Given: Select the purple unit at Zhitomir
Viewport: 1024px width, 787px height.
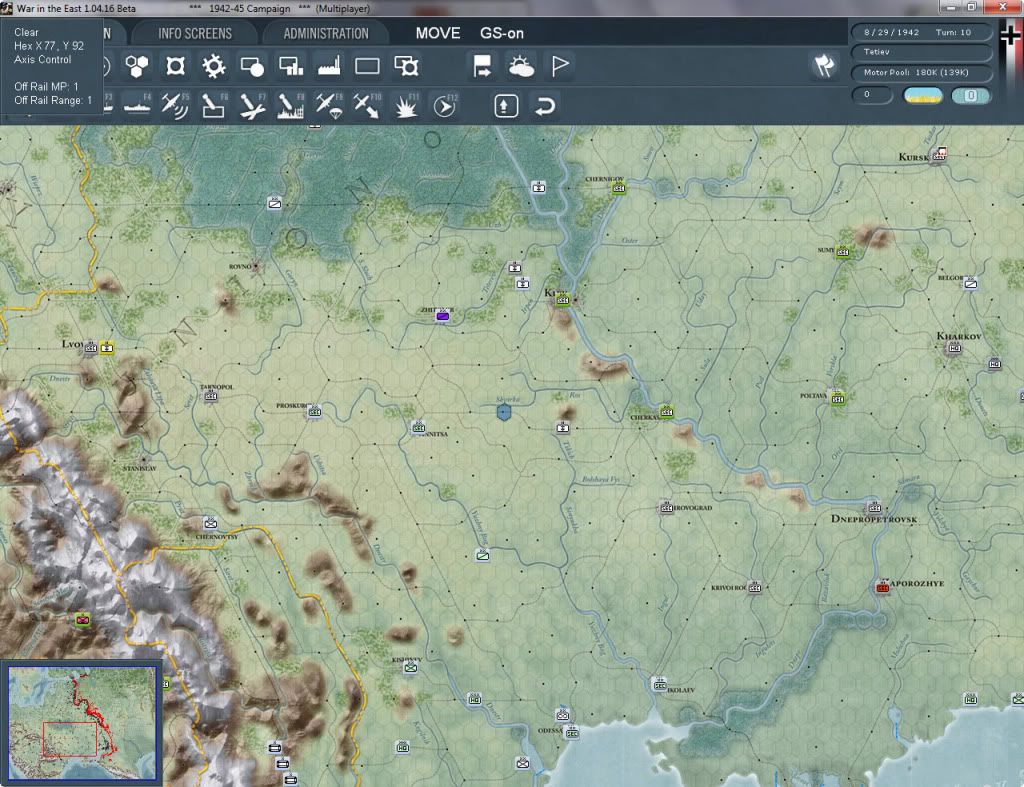Looking at the screenshot, I should 443,316.
